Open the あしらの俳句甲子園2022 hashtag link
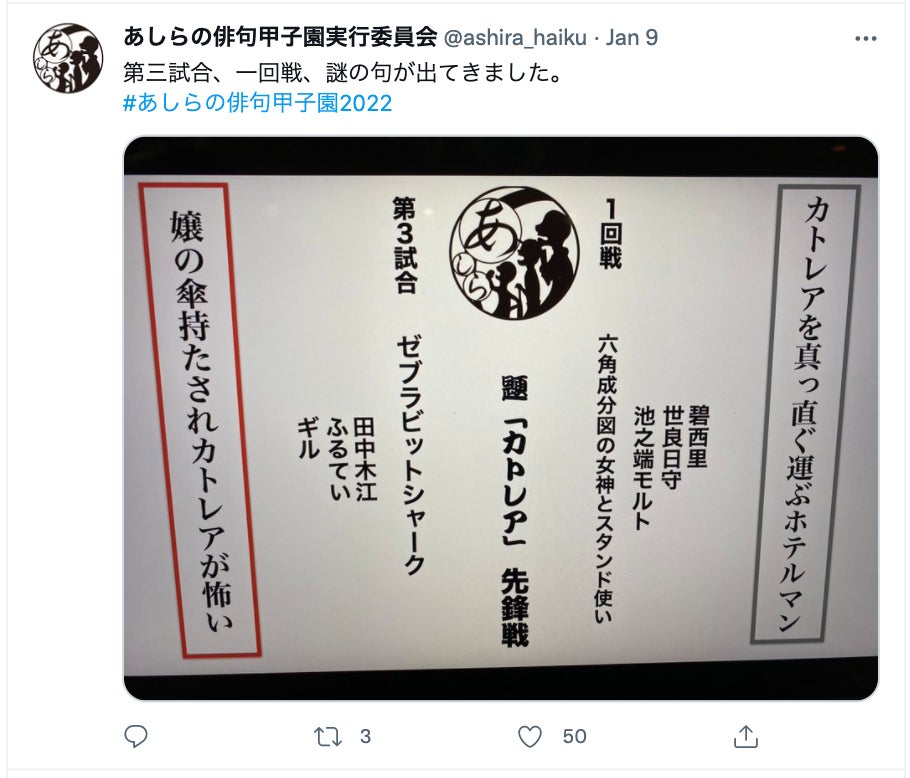Viewport: 910px width, 778px height. click(258, 103)
